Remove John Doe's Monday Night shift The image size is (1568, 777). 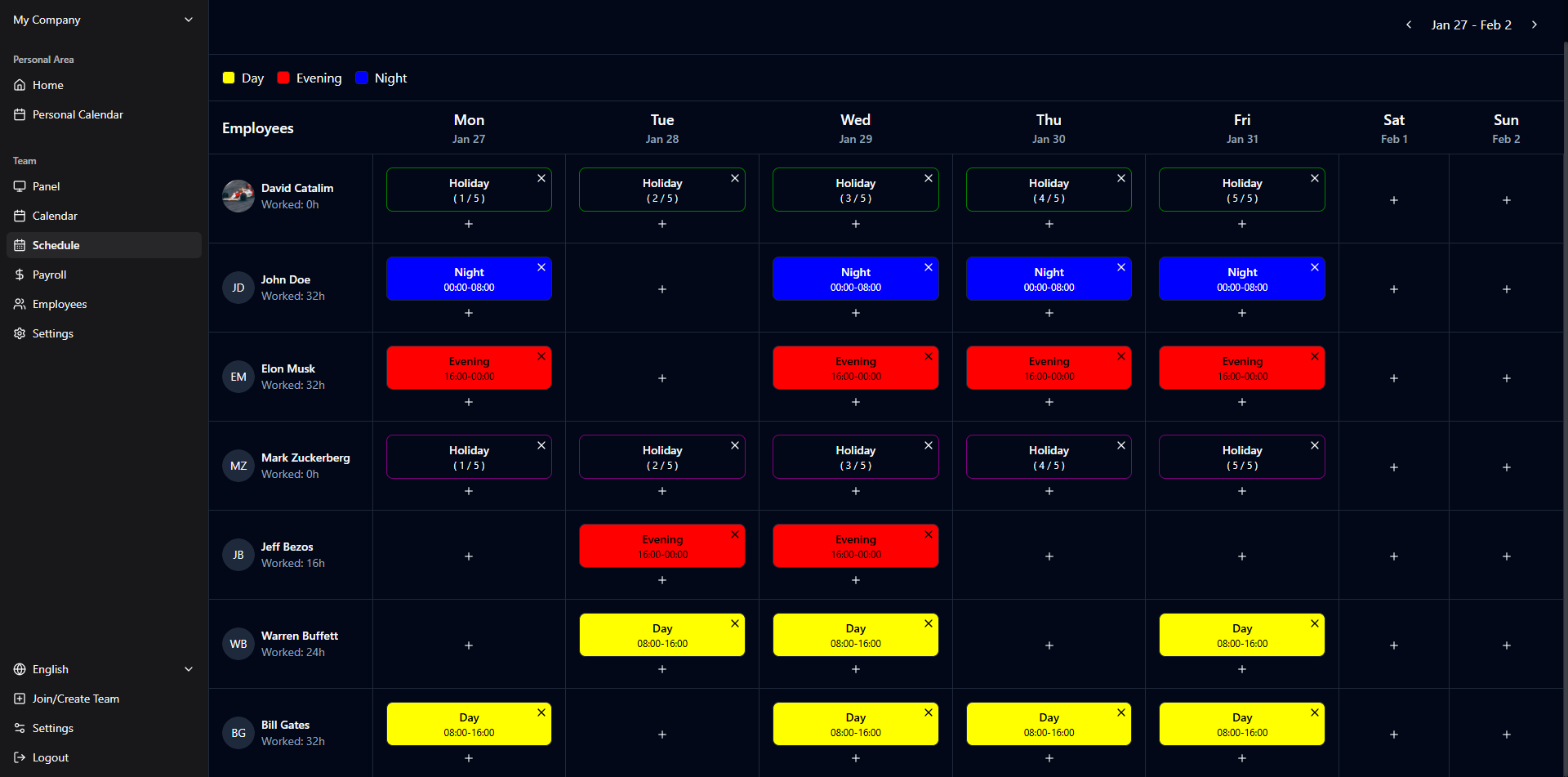(541, 267)
